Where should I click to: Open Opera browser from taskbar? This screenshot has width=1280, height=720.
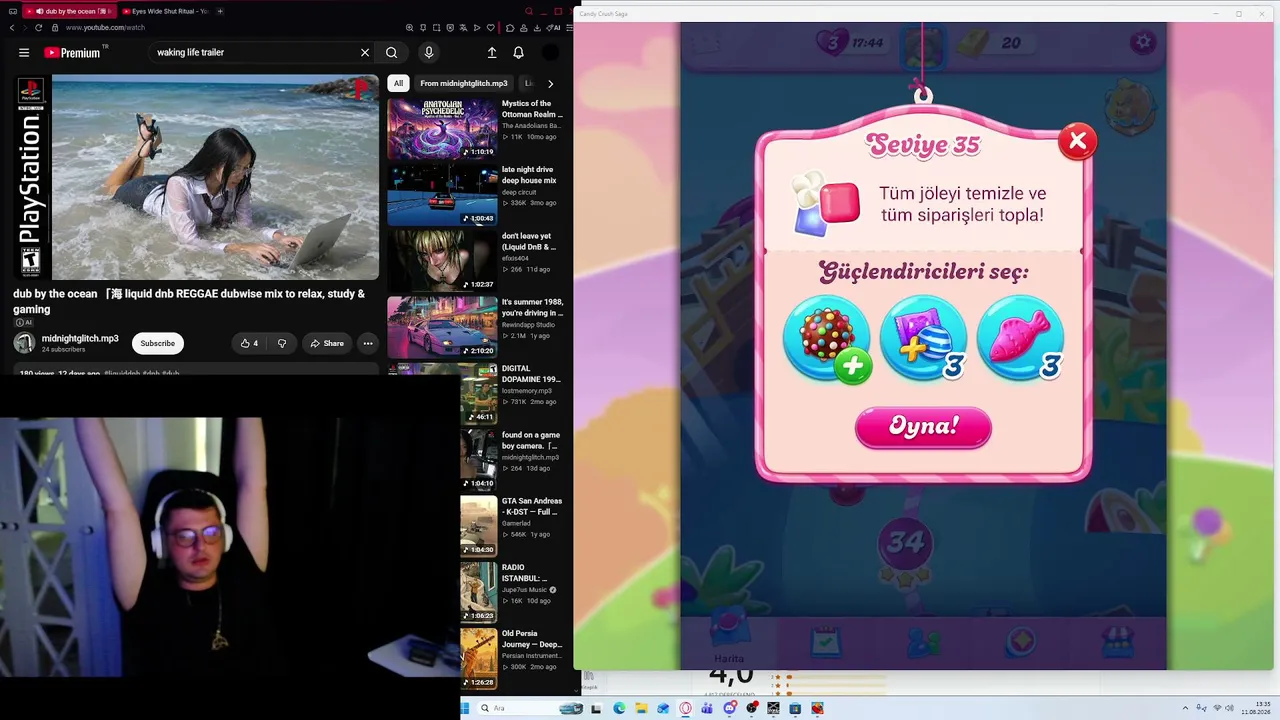tap(685, 708)
